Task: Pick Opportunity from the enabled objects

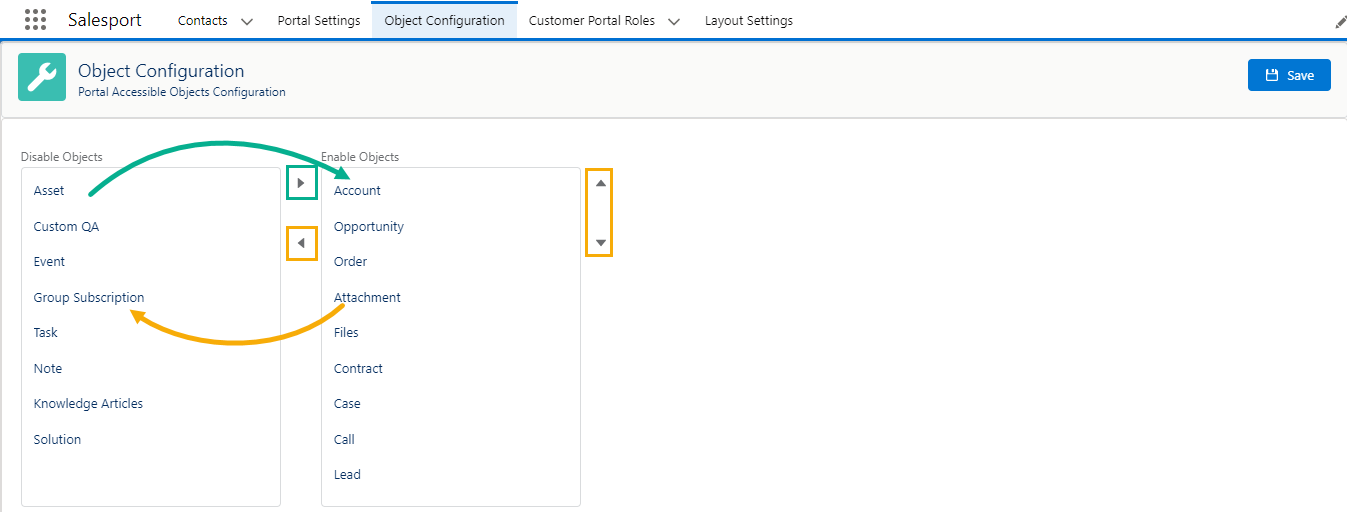Action: (x=369, y=227)
